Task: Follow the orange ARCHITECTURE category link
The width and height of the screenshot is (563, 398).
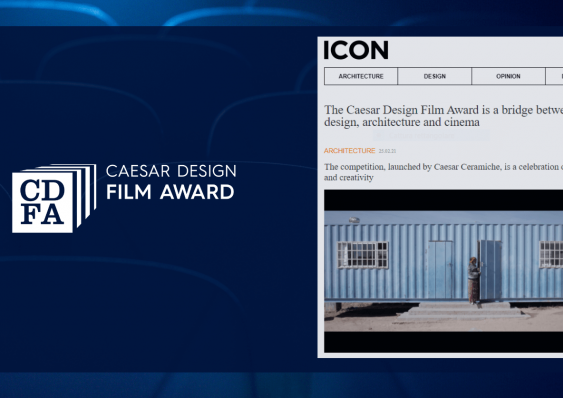Action: coord(349,151)
